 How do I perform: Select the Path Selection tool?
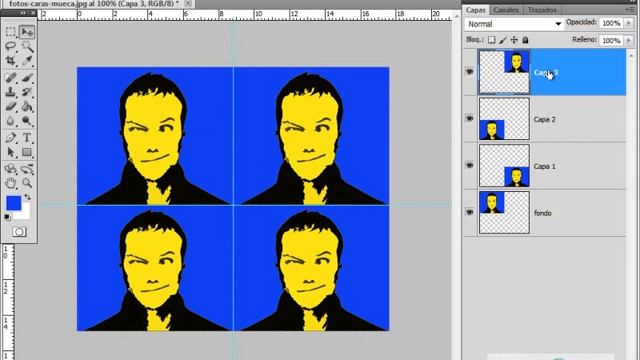[x=11, y=152]
